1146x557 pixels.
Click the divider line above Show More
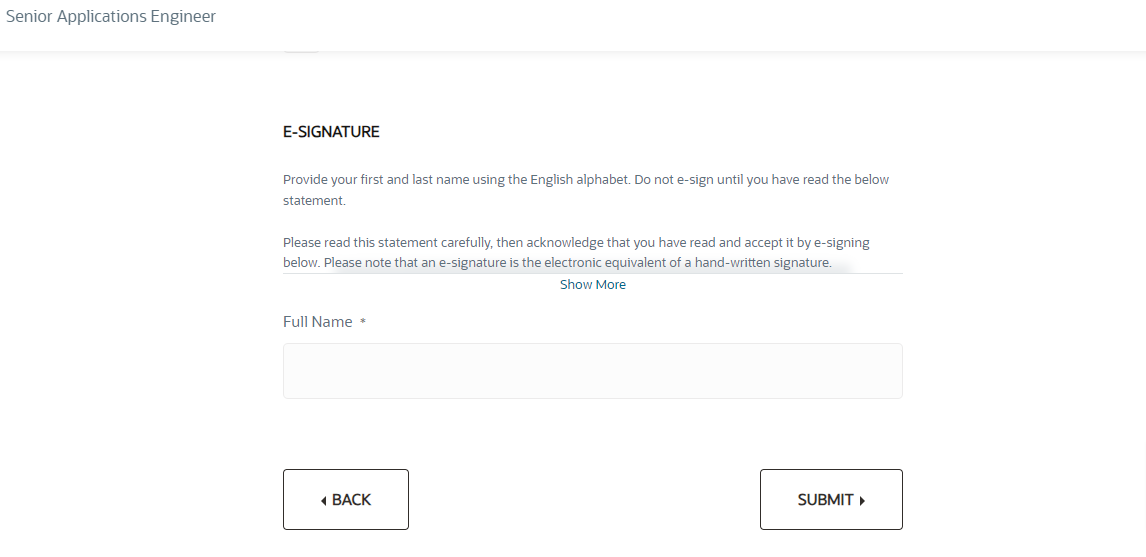(593, 273)
